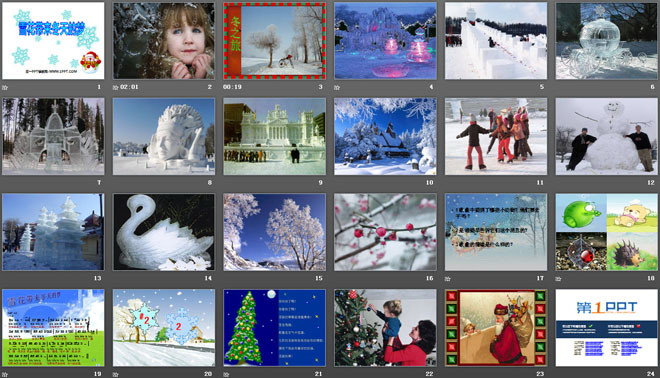Select slide 3 thumbnail with red-green border

274,40
